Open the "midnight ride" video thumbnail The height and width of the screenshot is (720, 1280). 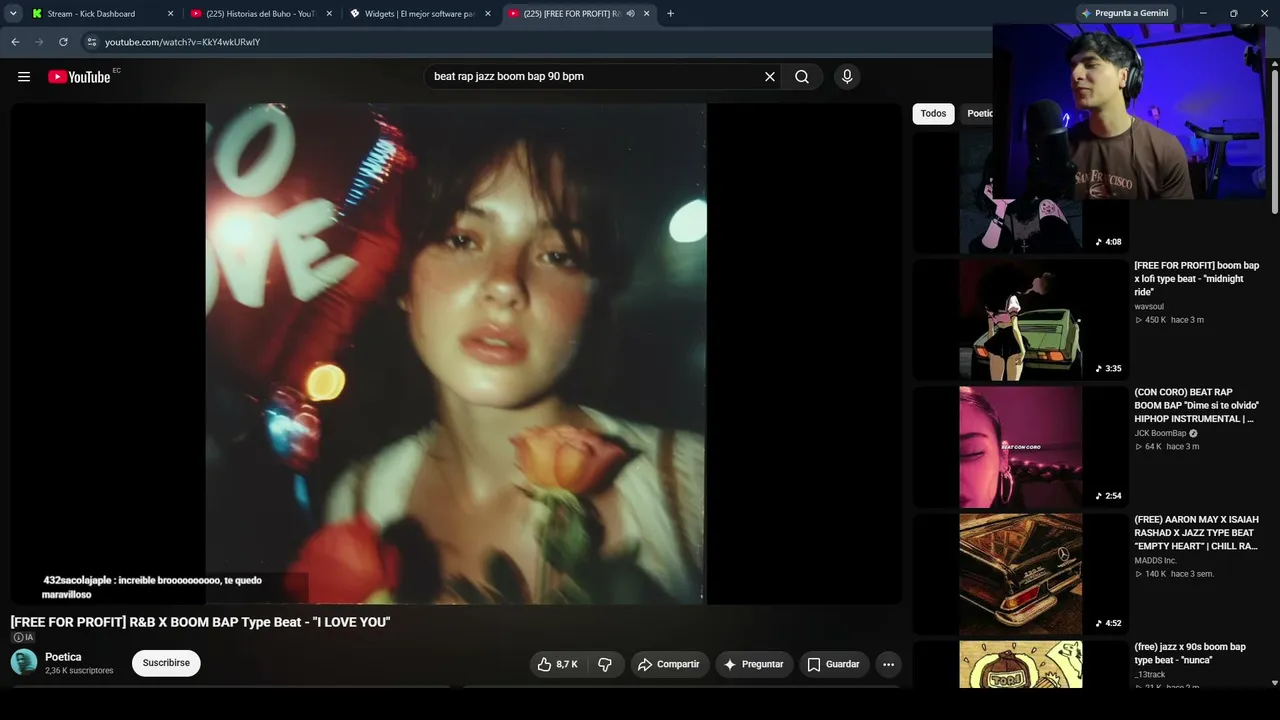[x=1021, y=320]
